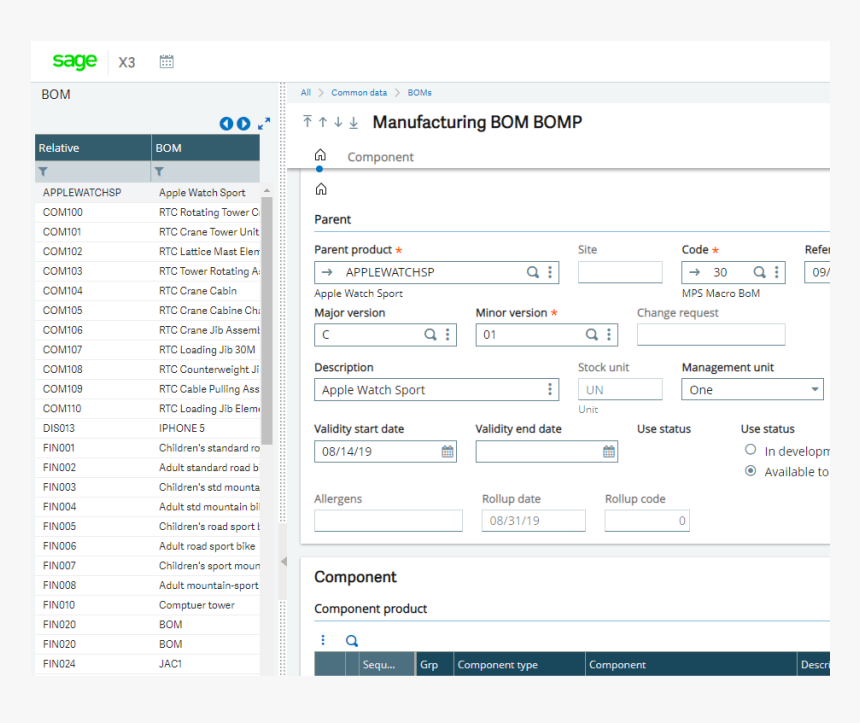
Task: Switch to the Component tab
Action: tap(380, 157)
